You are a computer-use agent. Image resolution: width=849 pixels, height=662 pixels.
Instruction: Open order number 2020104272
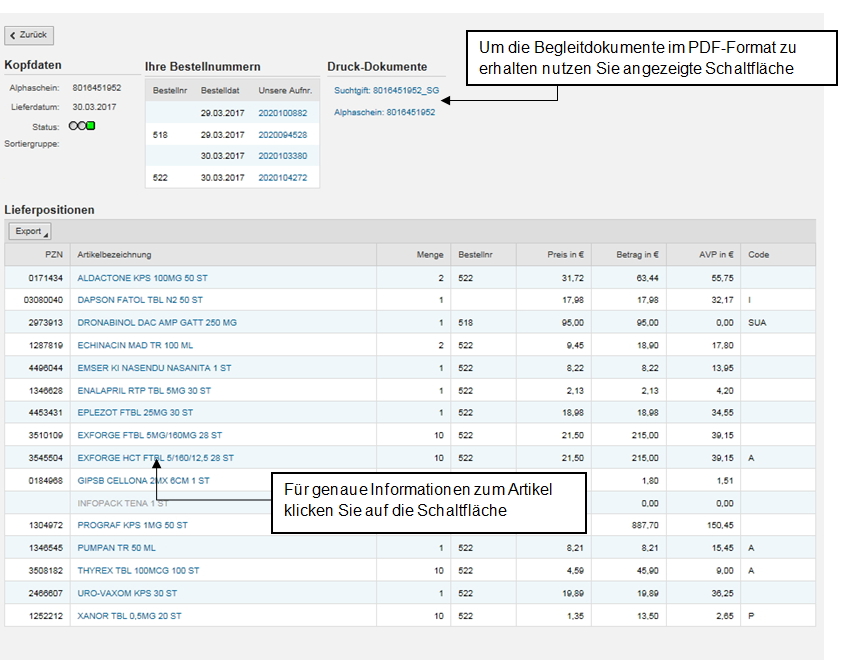(x=283, y=178)
